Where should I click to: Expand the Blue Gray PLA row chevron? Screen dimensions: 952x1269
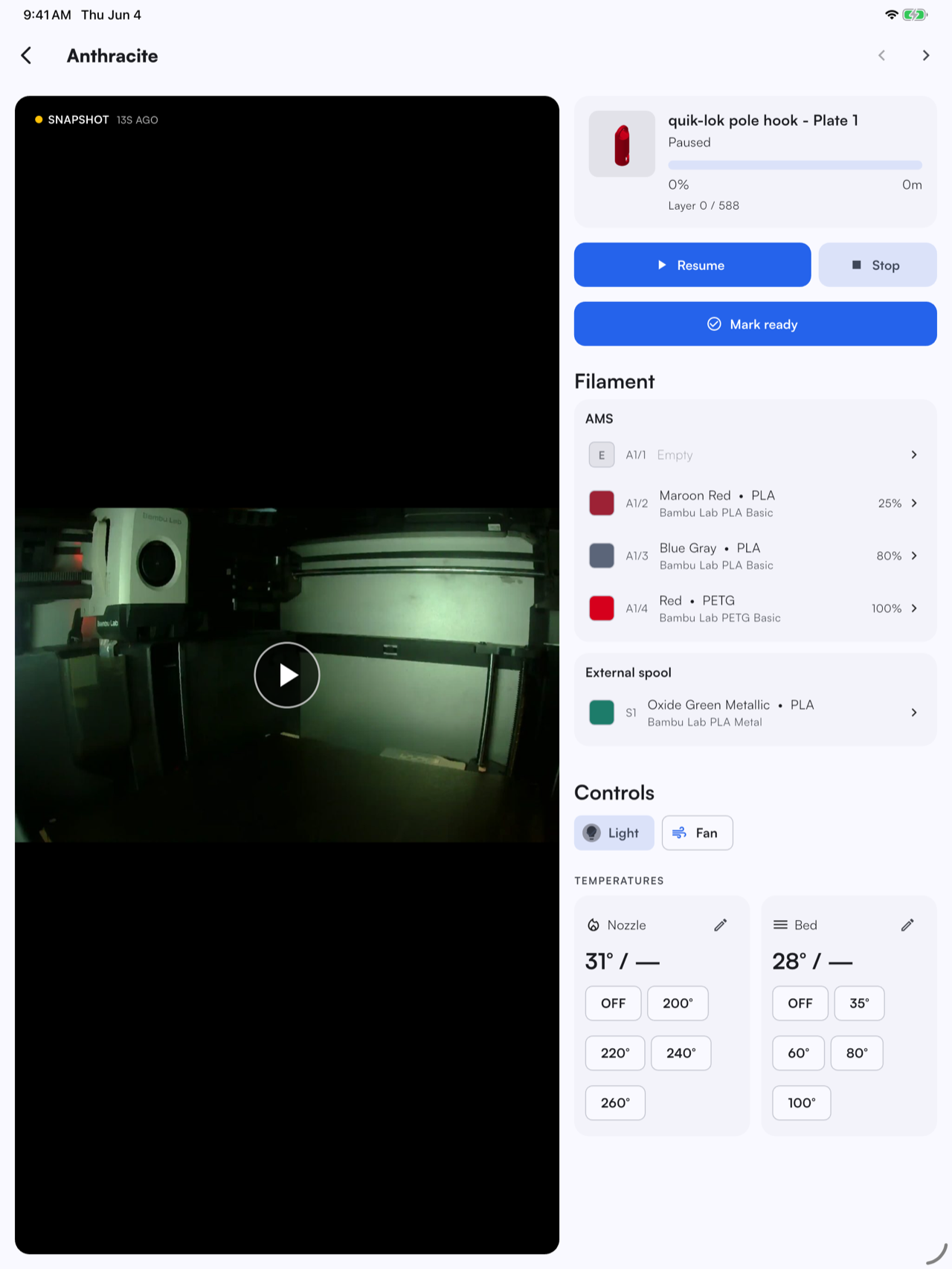point(914,556)
